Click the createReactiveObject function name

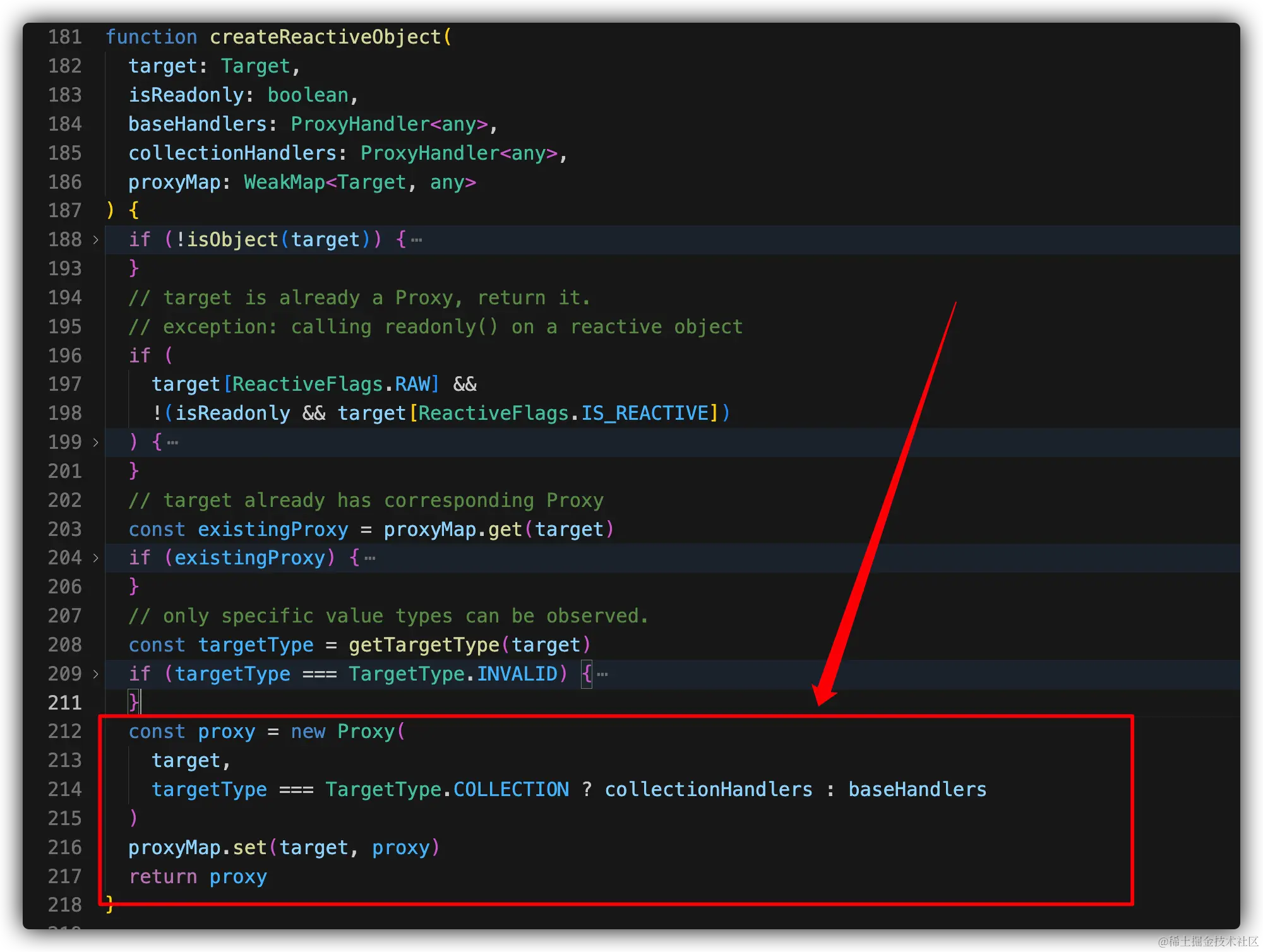325,37
